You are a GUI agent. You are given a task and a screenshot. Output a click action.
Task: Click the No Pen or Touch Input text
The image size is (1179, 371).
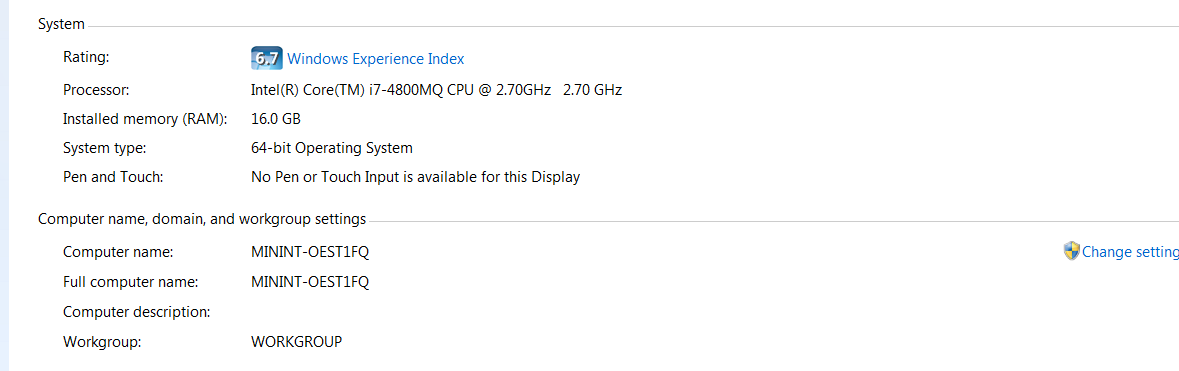tap(415, 178)
